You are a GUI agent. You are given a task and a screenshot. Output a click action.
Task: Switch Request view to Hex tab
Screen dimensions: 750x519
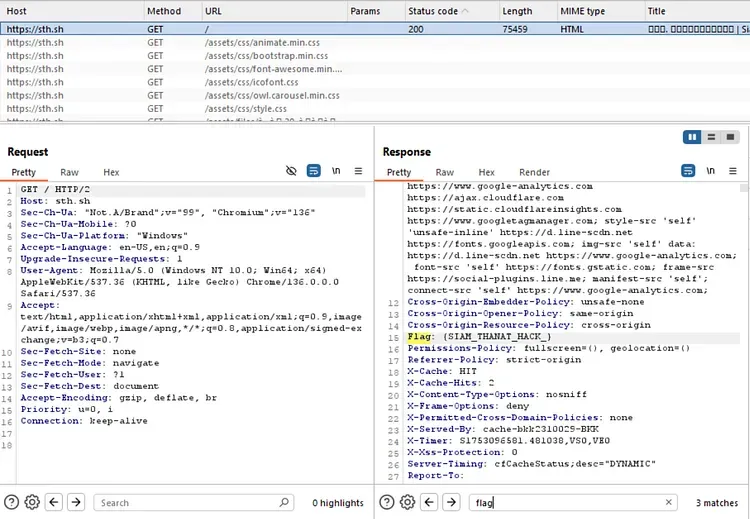111,172
